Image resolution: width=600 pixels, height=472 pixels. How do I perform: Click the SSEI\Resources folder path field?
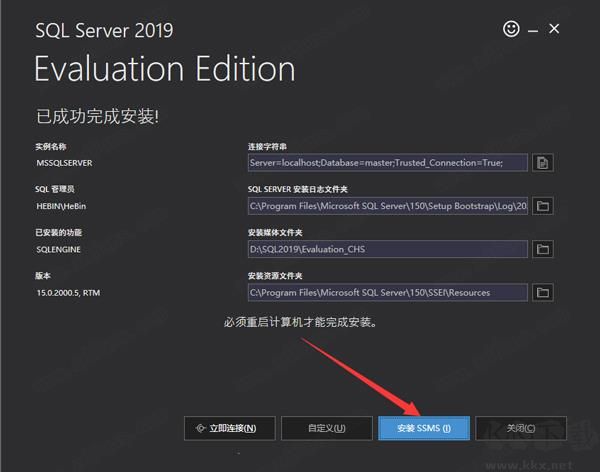click(387, 292)
